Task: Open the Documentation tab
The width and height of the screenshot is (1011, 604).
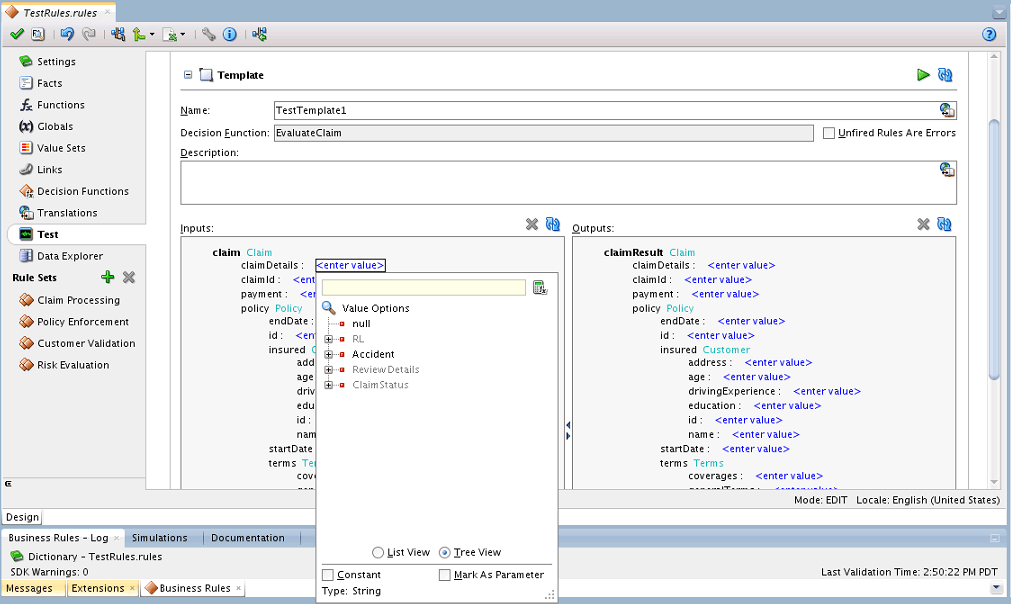Action: point(247,538)
